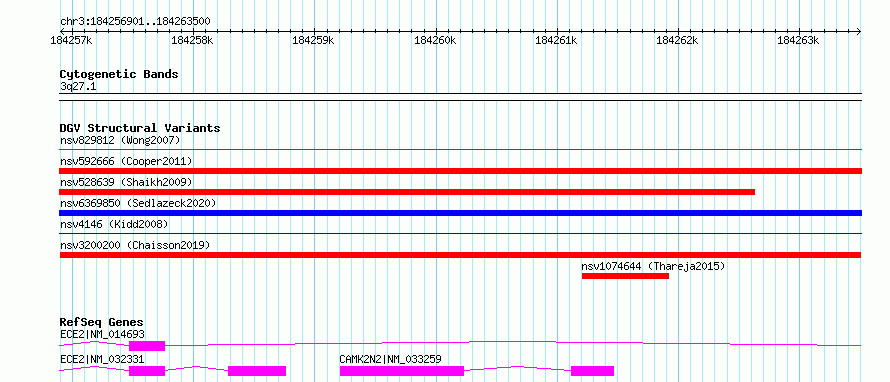Viewport: 890px width, 382px height.
Task: Click the ECE2|NM_014693 gene label
Action: click(102, 334)
